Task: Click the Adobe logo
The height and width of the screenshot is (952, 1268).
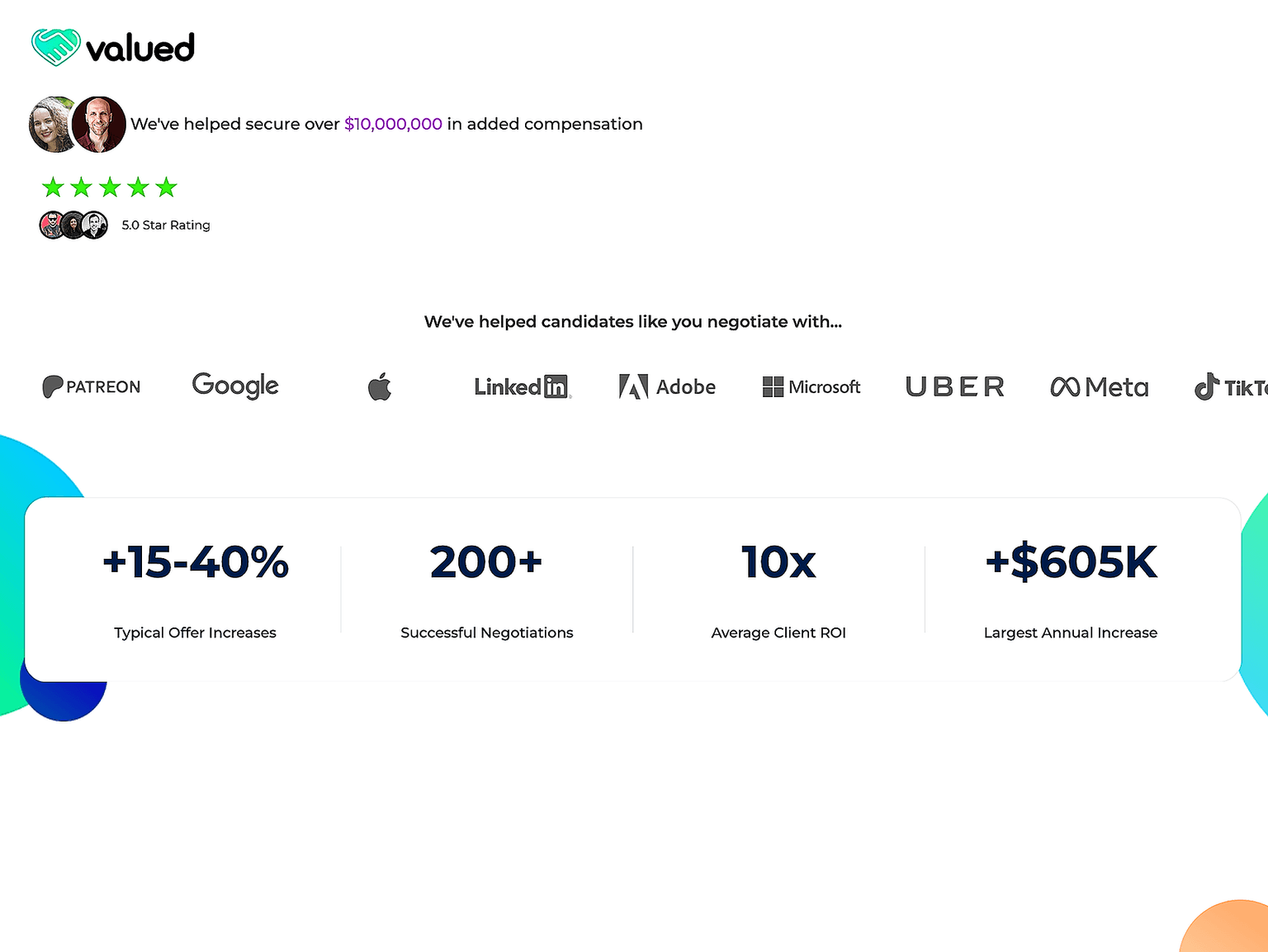Action: [667, 386]
